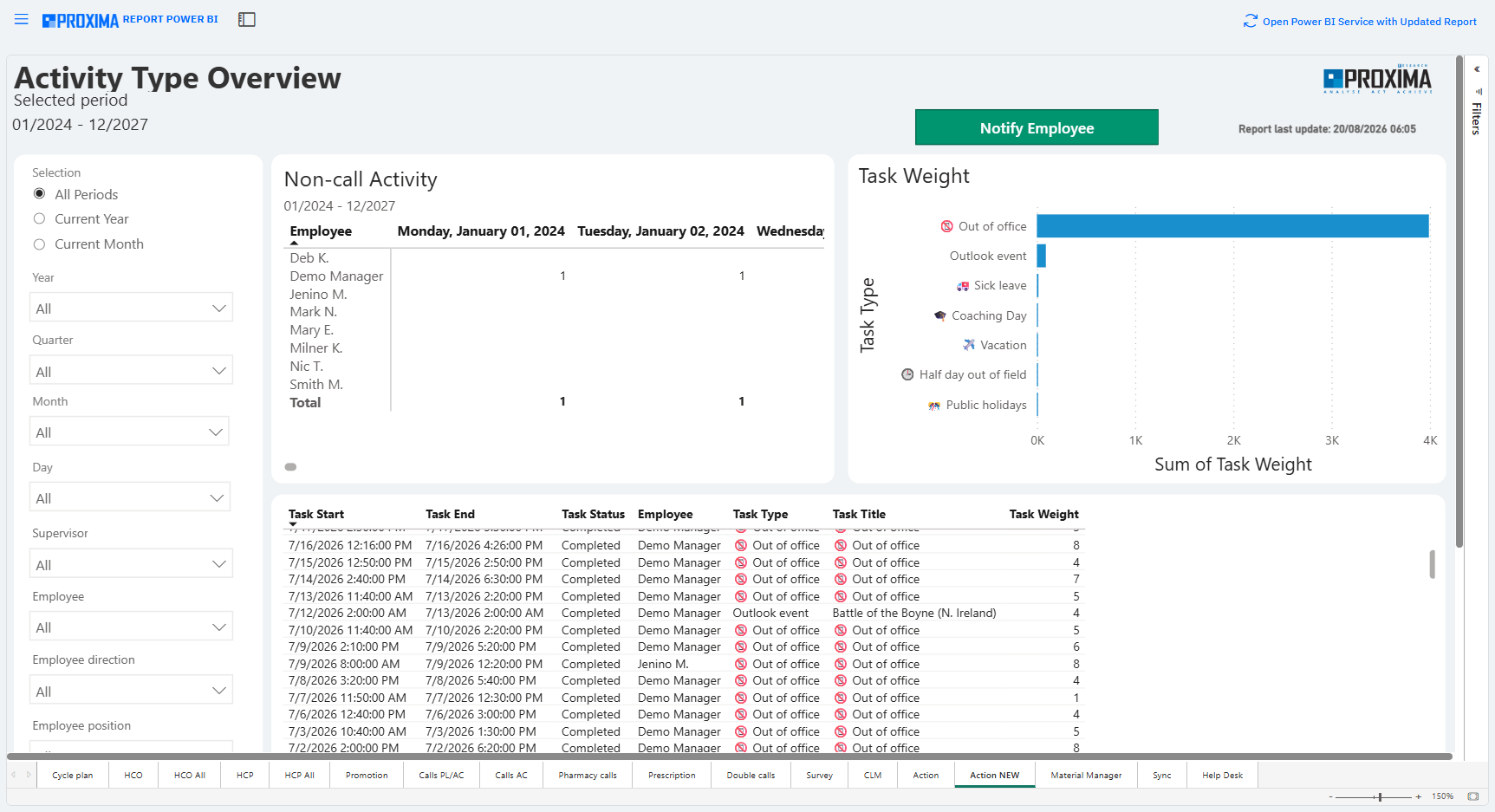This screenshot has width=1495, height=812.
Task: Click the Out of office icon in chart legend
Action: (x=946, y=226)
